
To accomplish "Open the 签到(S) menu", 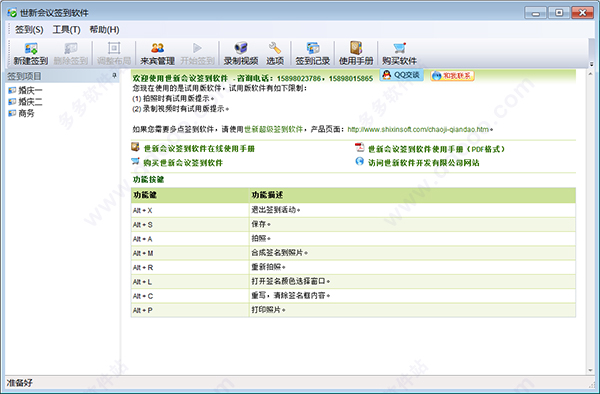I will 29,29.
